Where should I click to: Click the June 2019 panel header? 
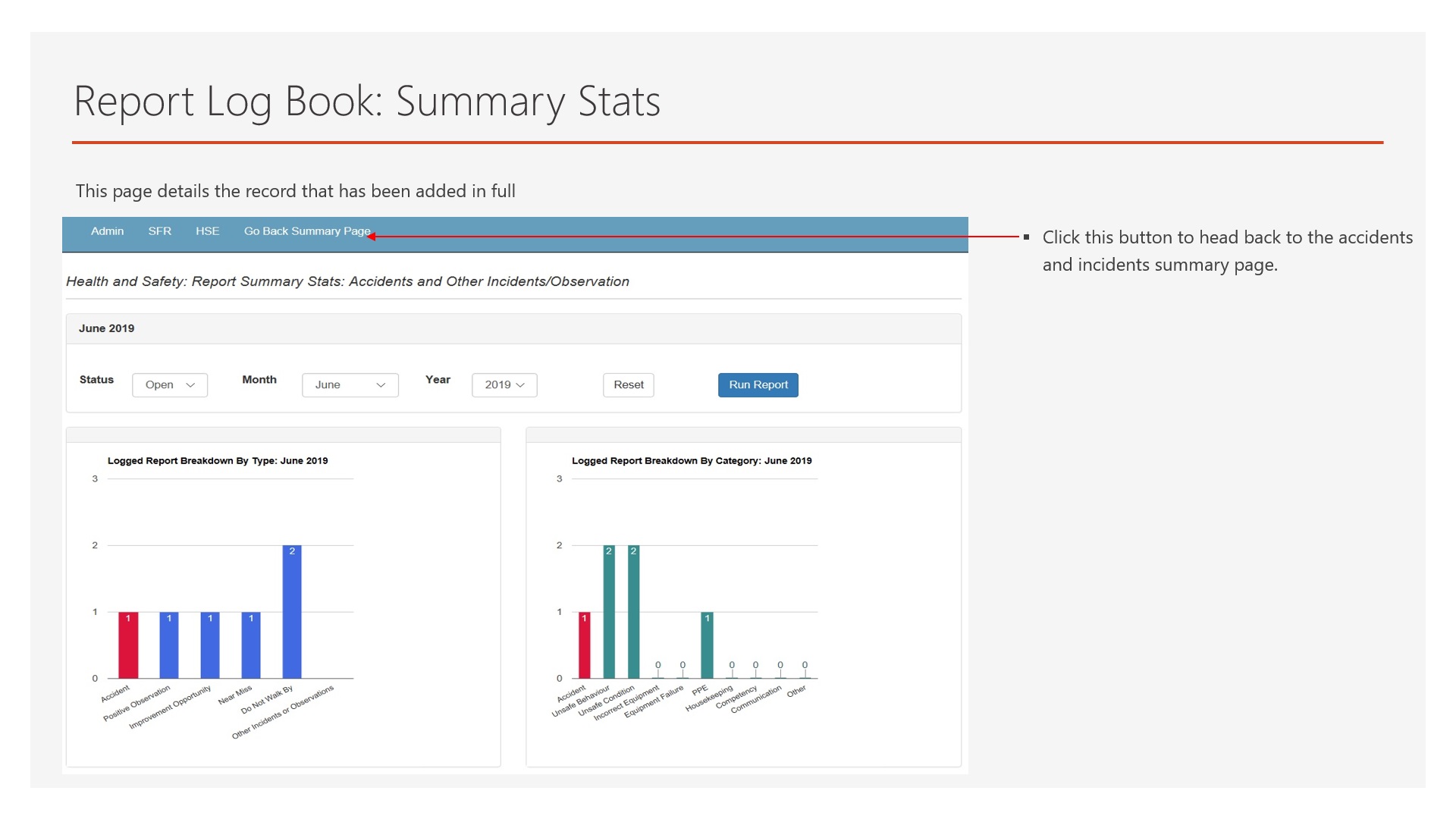(107, 328)
